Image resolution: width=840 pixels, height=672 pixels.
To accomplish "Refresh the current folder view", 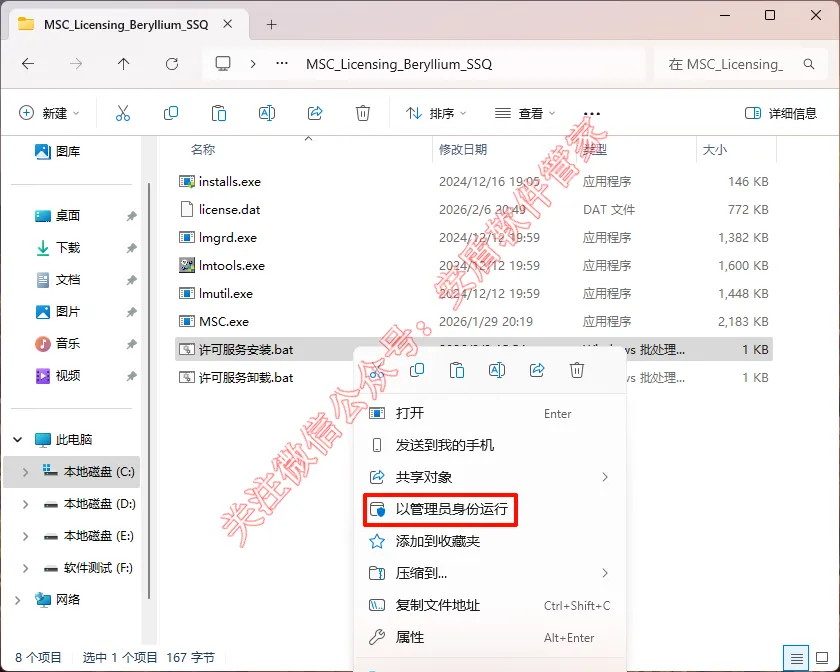I will click(x=171, y=64).
